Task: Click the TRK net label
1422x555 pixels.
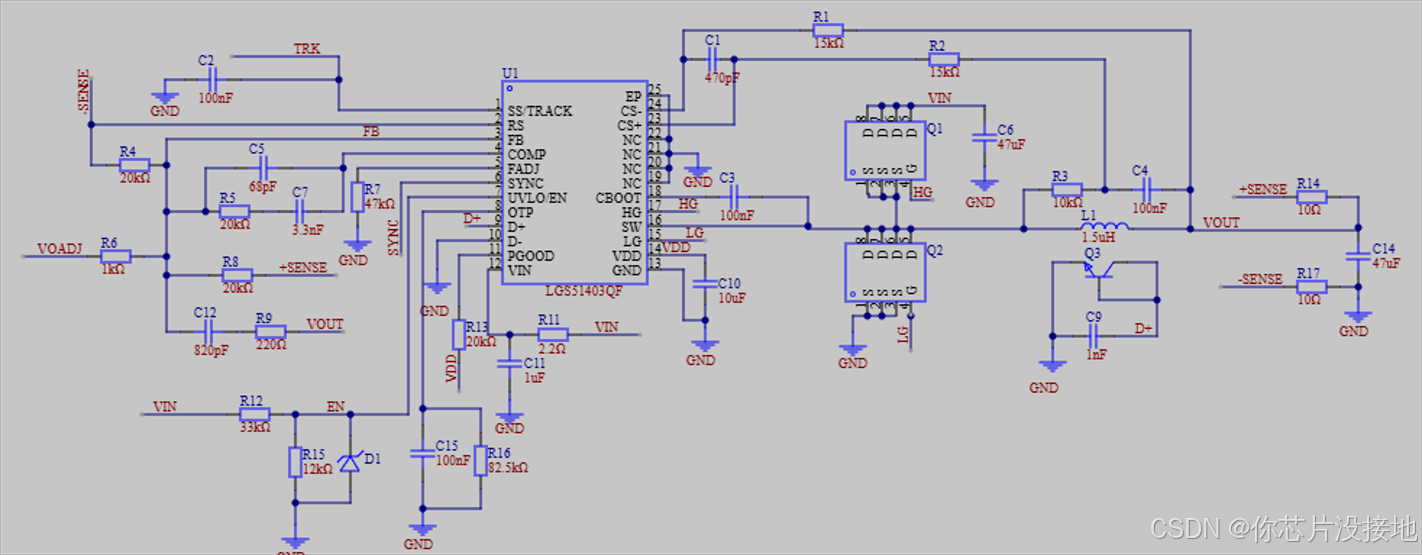Action: pyautogui.click(x=307, y=48)
